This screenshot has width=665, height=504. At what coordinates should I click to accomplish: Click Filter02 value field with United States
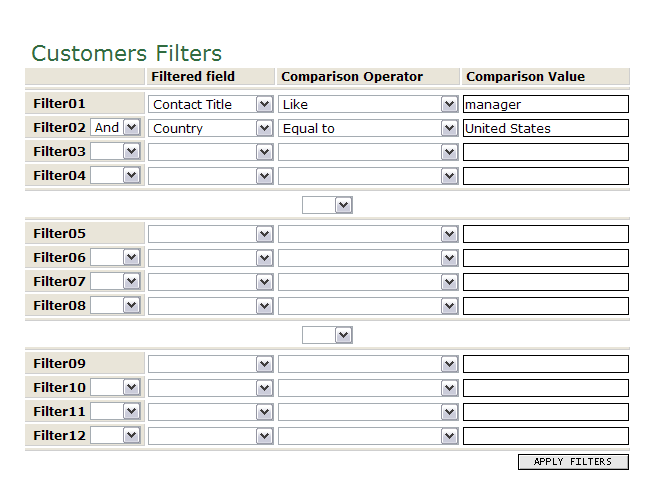[545, 128]
